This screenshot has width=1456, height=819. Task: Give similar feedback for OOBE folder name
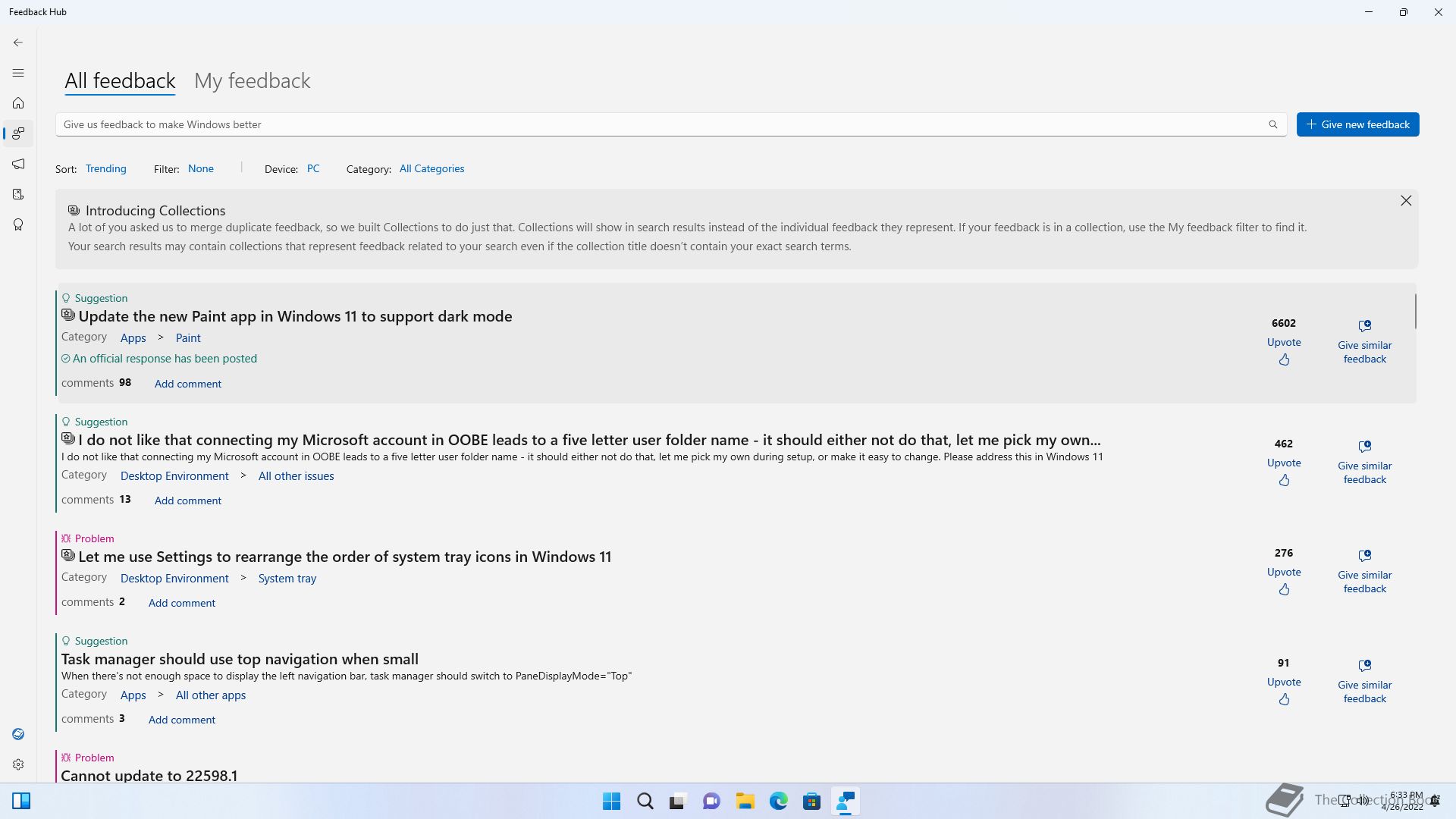[1364, 463]
